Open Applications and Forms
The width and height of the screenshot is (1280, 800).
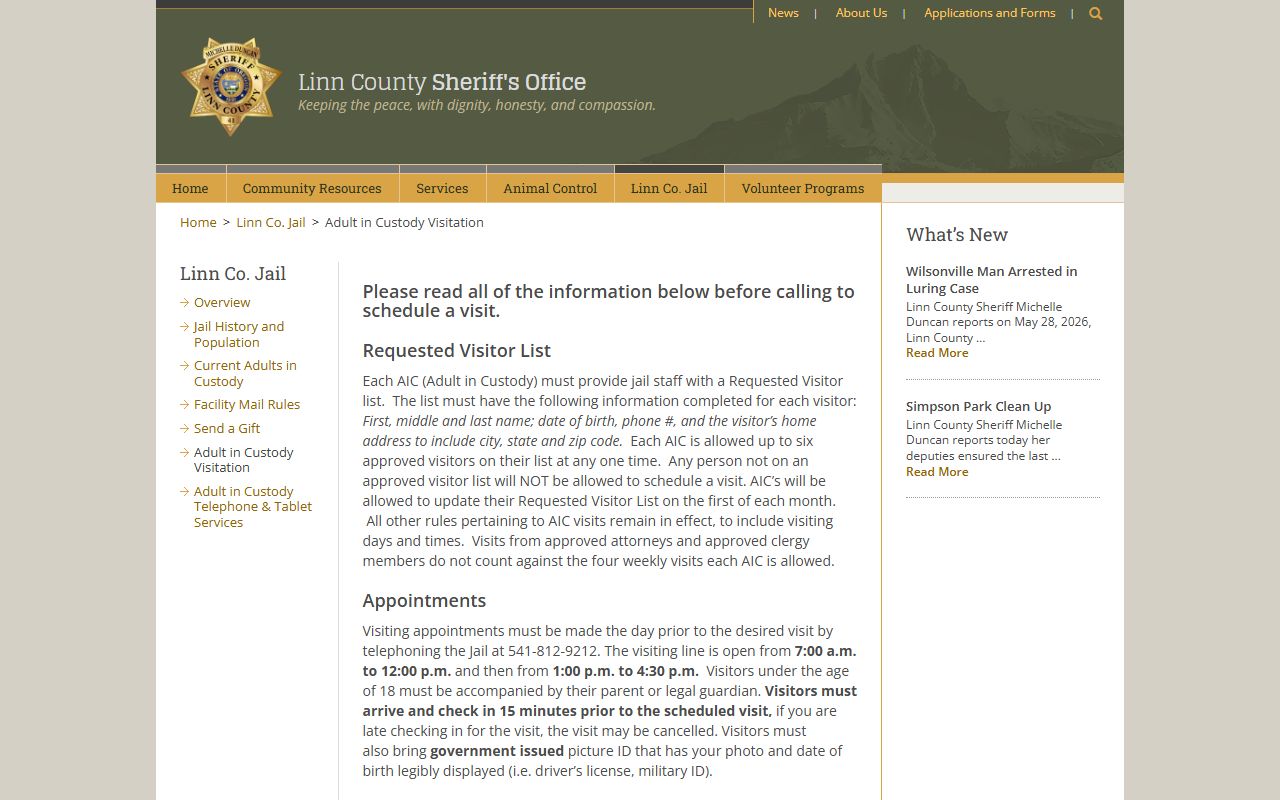pos(989,13)
